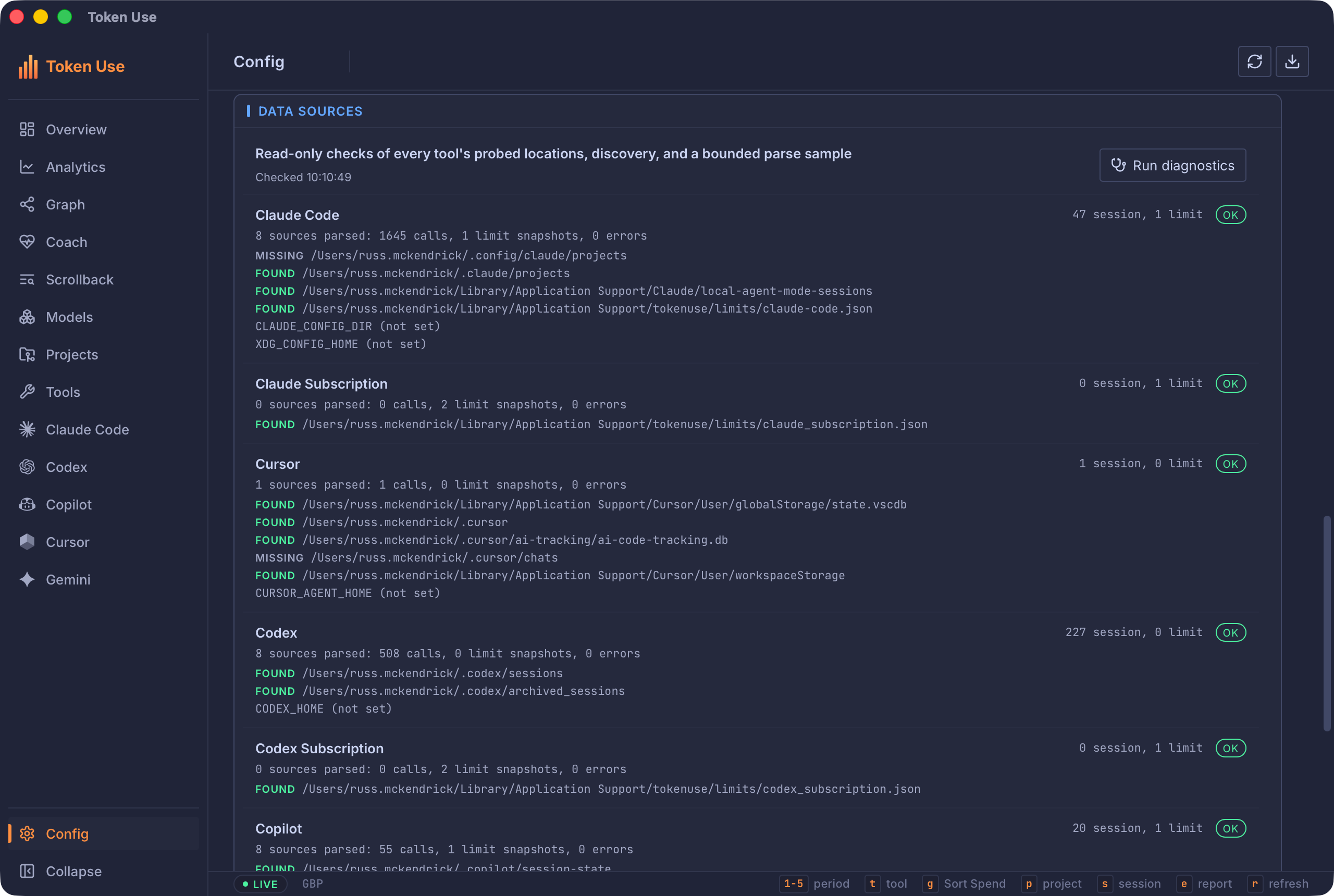Image resolution: width=1334 pixels, height=896 pixels.
Task: Click the Gemini sparkle icon
Action: [x=27, y=579]
